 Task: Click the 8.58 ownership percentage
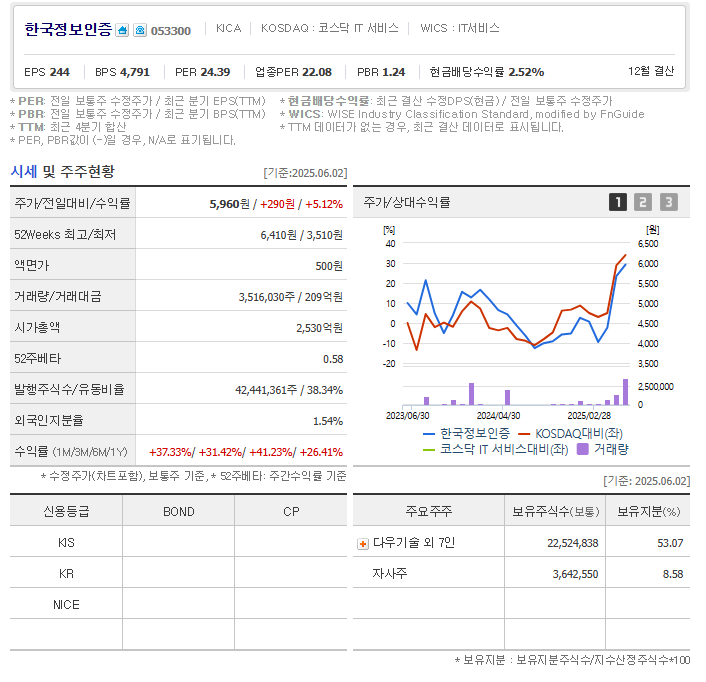[x=673, y=574]
